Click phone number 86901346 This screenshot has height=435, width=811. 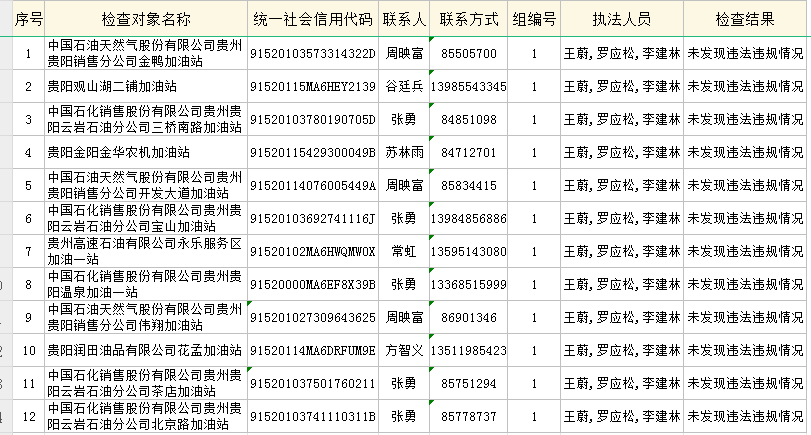tap(469, 318)
